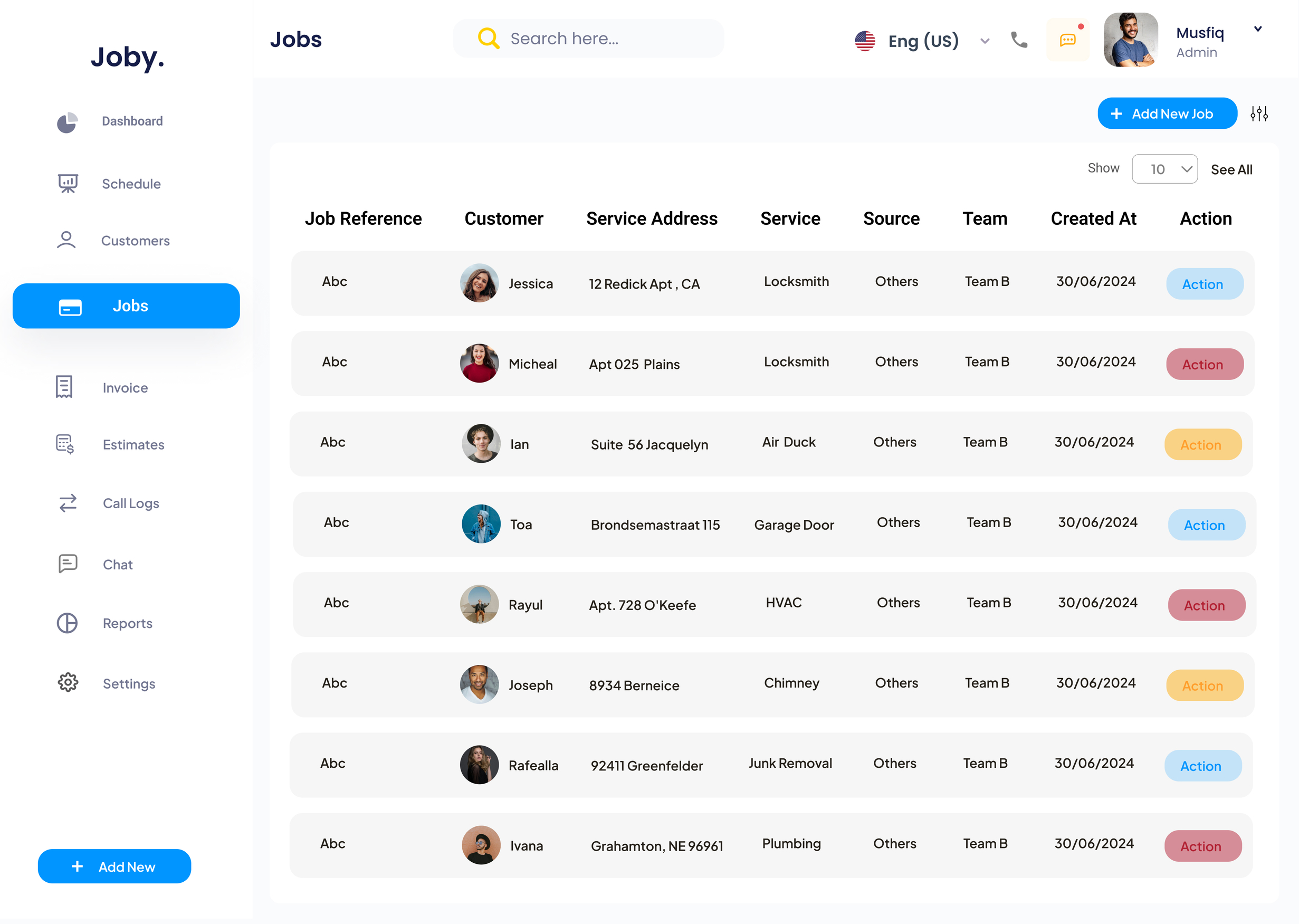The width and height of the screenshot is (1299, 924).
Task: Click the Customers person icon
Action: click(66, 240)
